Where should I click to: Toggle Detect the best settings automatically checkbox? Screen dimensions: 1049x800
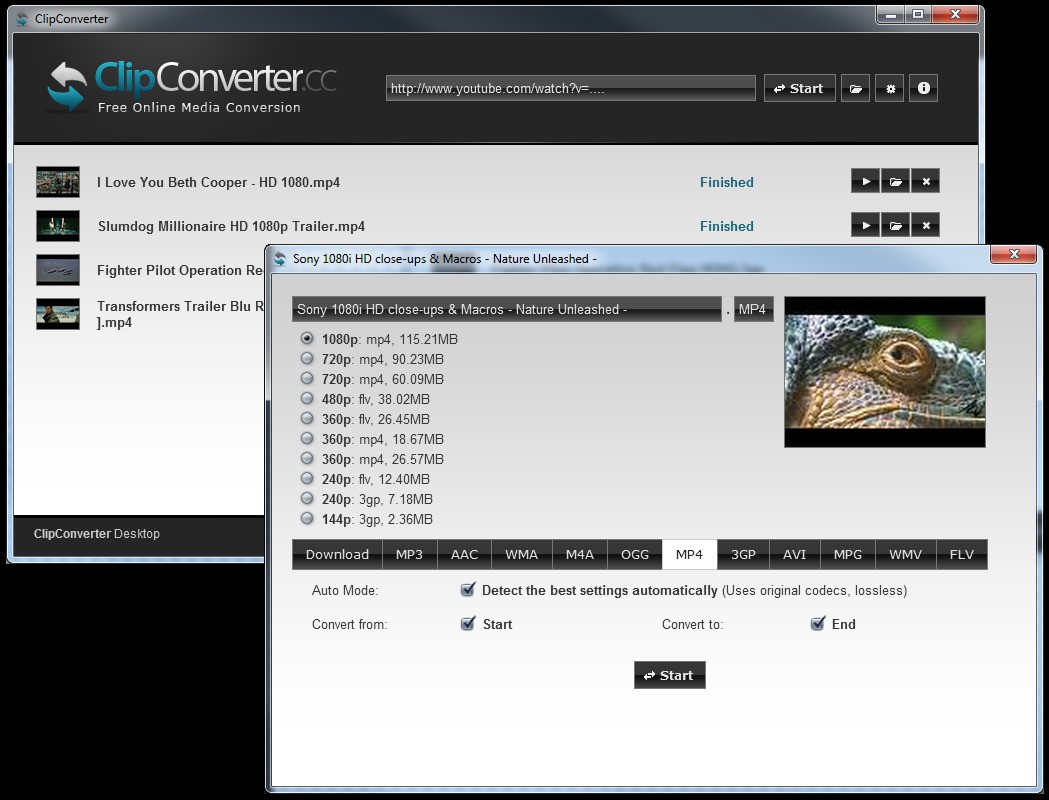(467, 590)
